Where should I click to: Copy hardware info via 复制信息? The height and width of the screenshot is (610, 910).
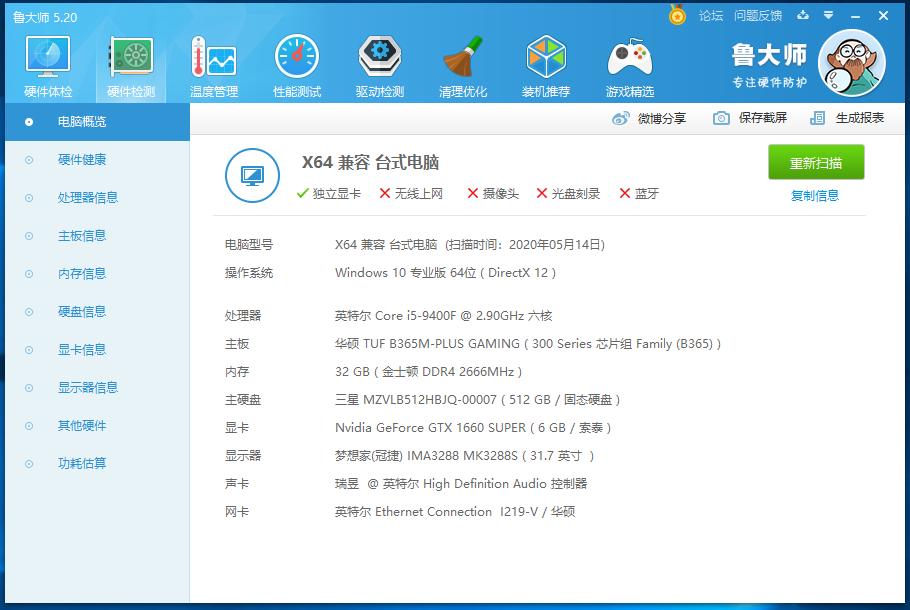(x=815, y=194)
